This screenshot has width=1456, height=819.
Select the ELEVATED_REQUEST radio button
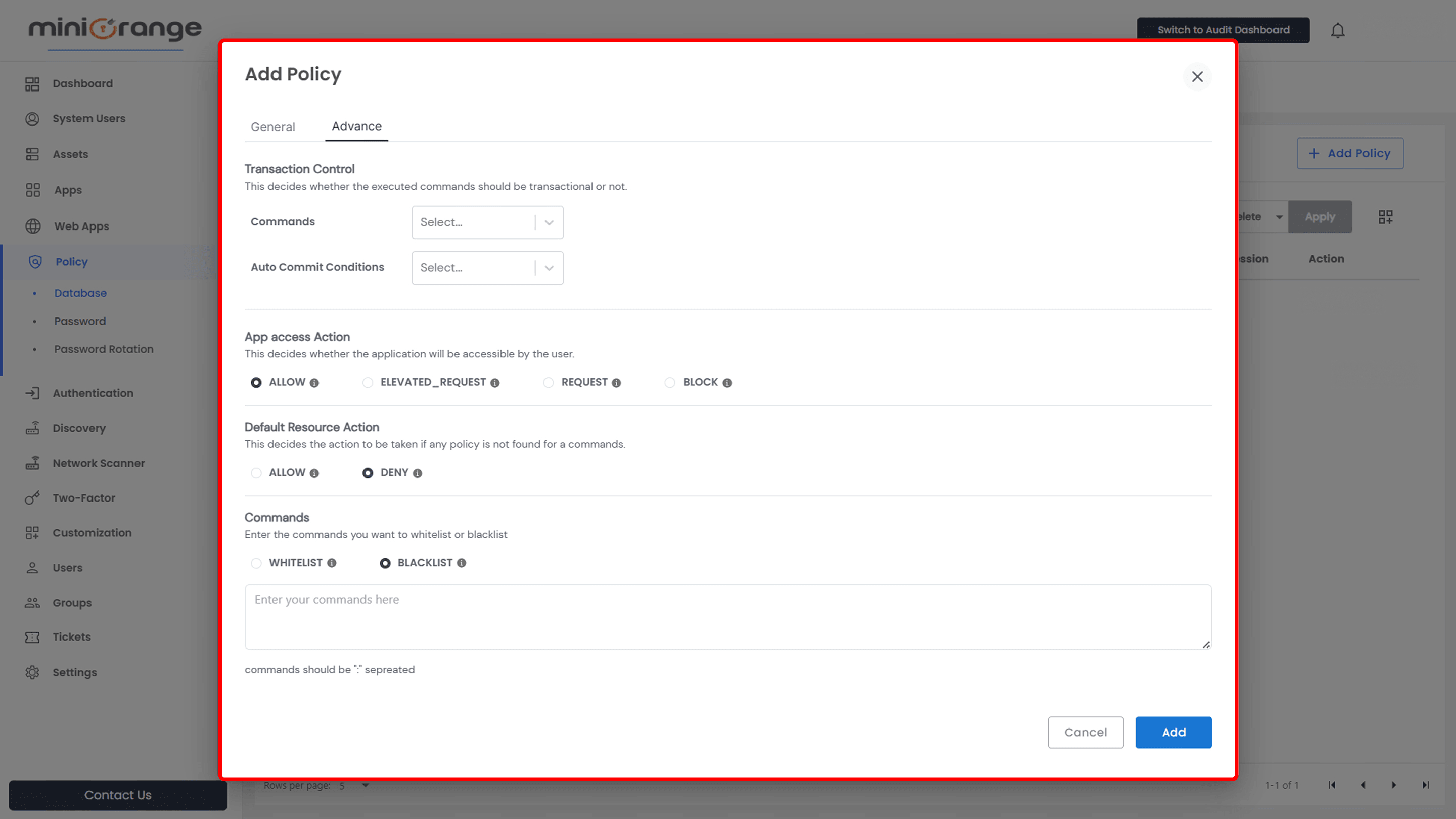point(368,383)
